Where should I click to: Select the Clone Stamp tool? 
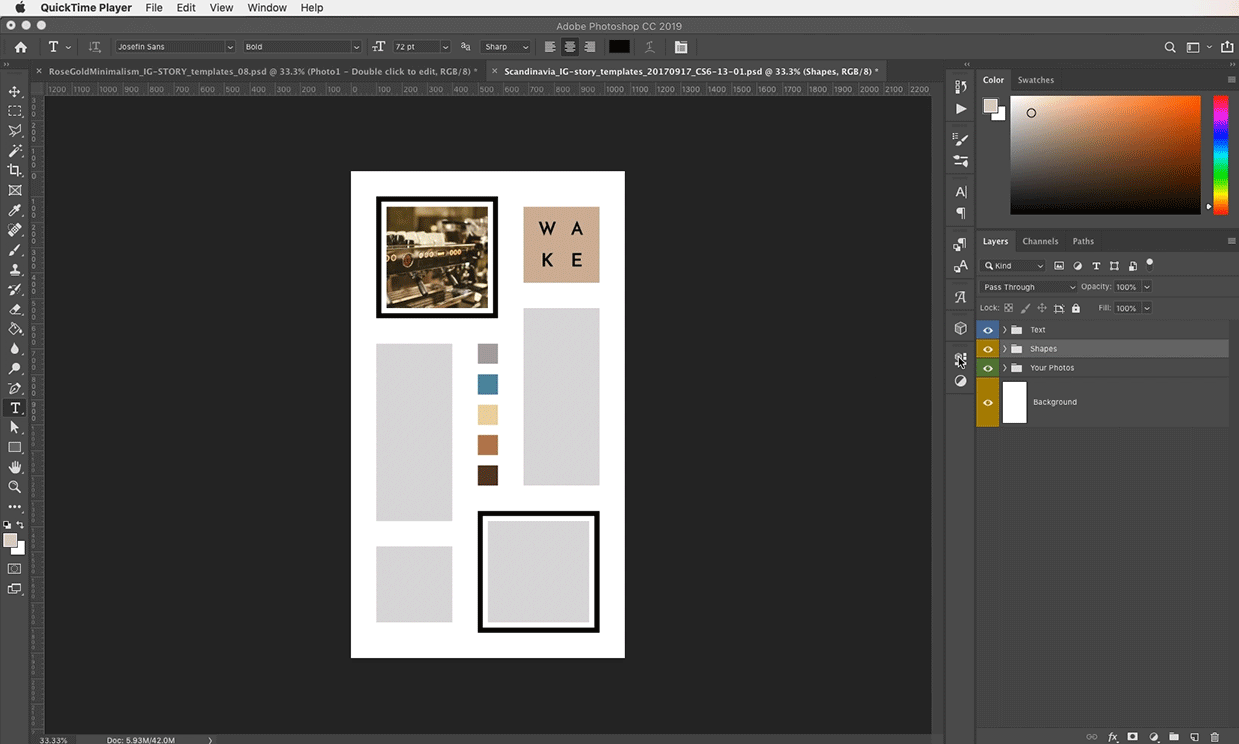(15, 270)
